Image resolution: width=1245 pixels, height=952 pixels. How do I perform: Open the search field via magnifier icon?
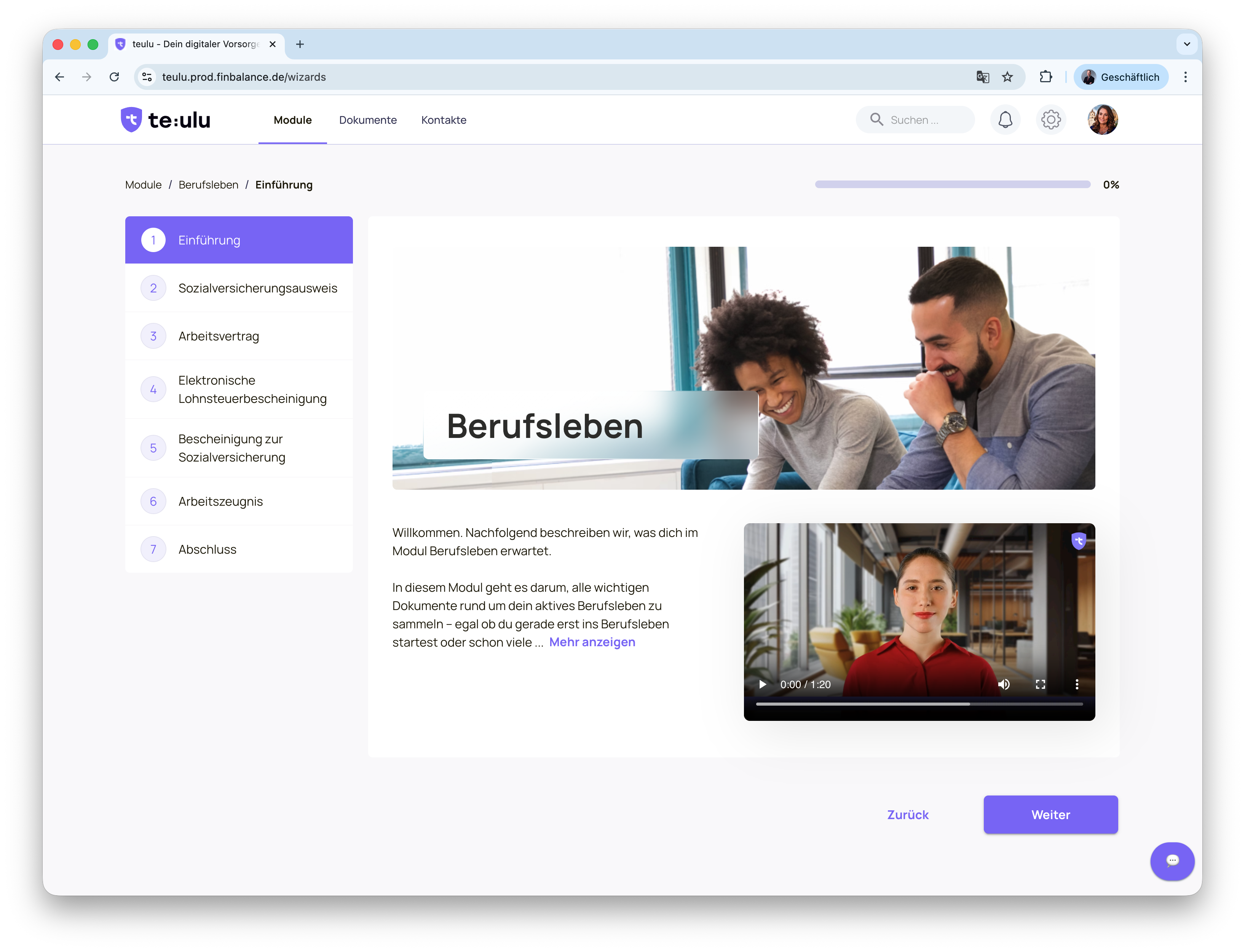[x=877, y=120]
